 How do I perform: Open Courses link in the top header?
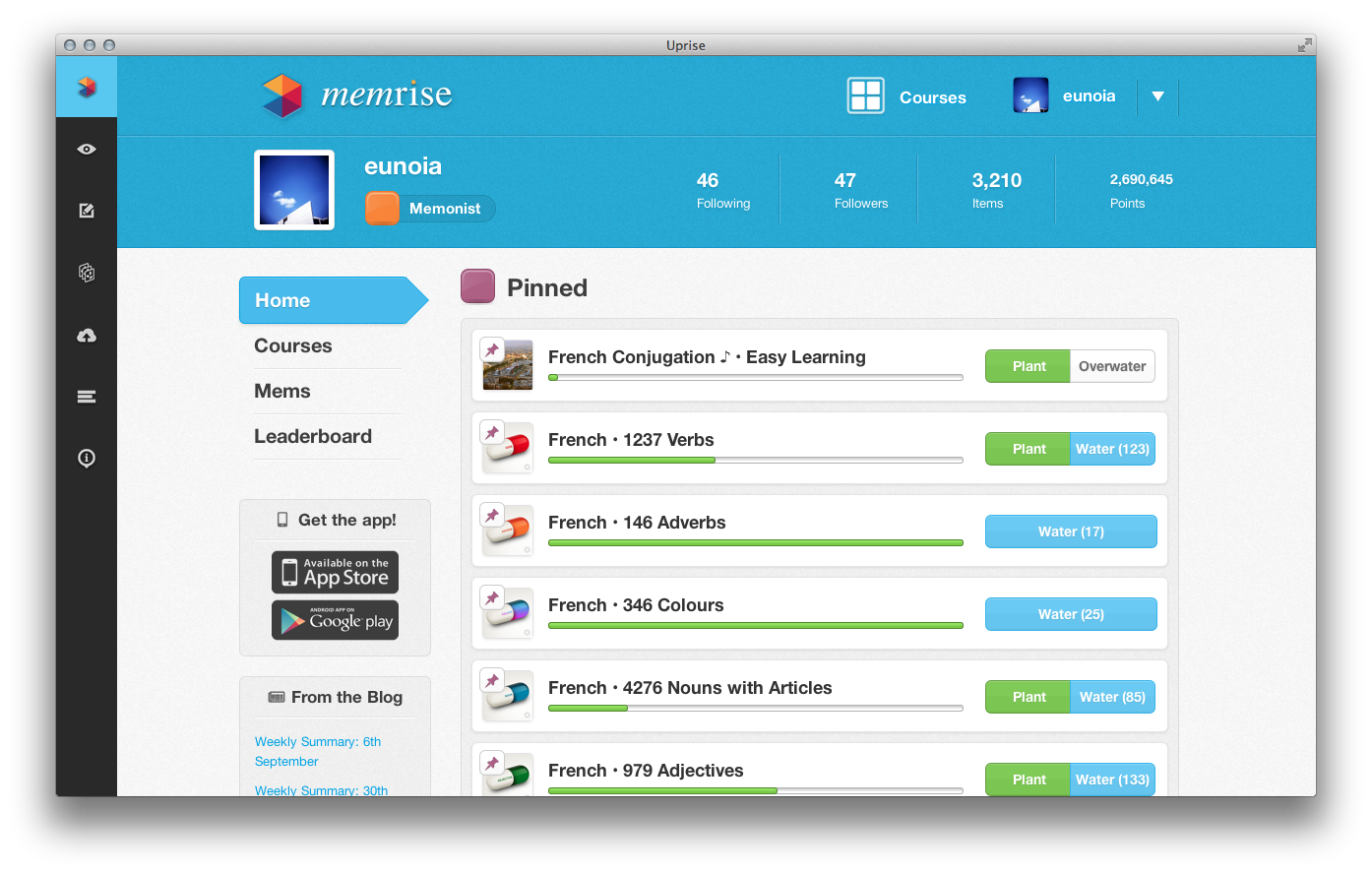click(933, 97)
